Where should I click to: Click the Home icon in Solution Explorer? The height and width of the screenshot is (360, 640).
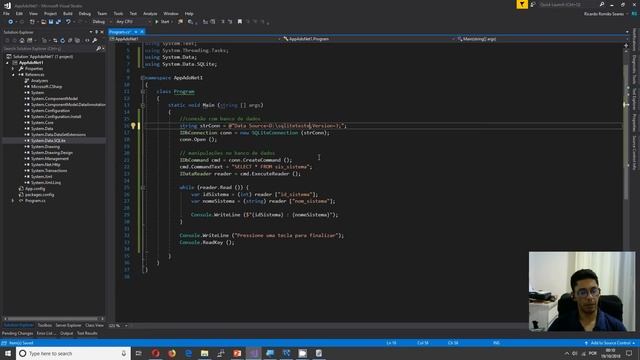pyautogui.click(x=22, y=40)
